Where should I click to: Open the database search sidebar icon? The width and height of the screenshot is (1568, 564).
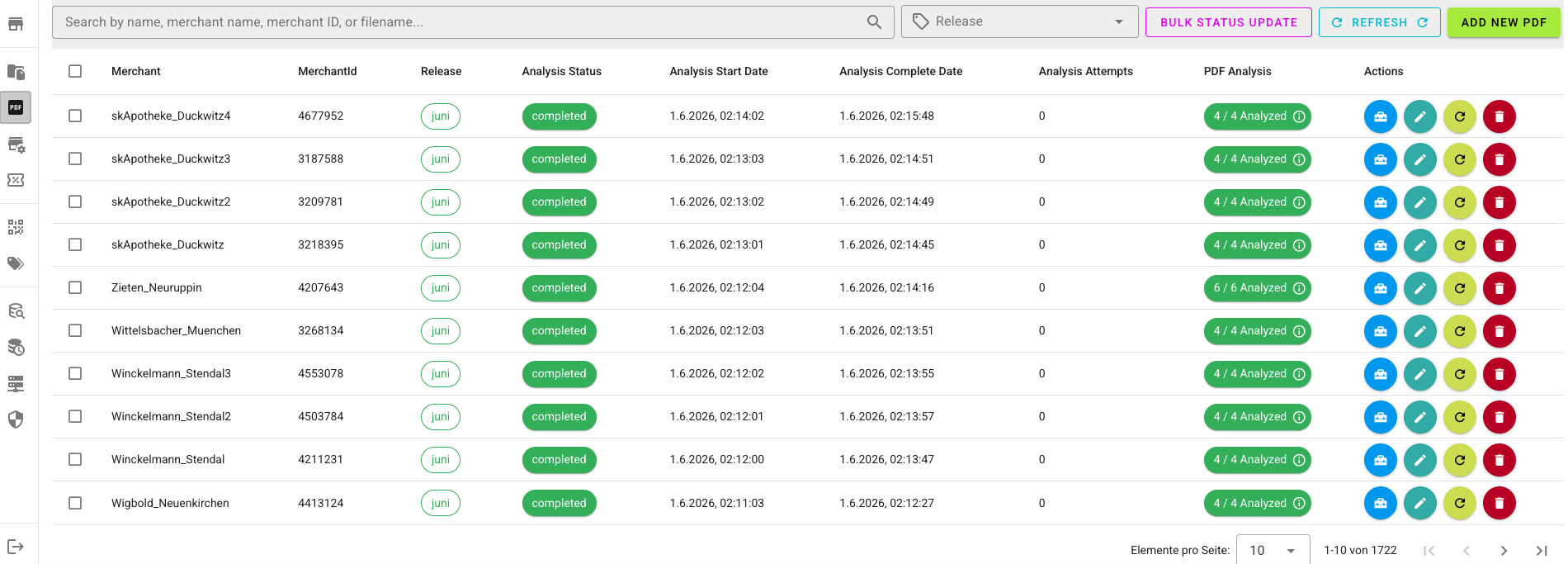[x=16, y=311]
